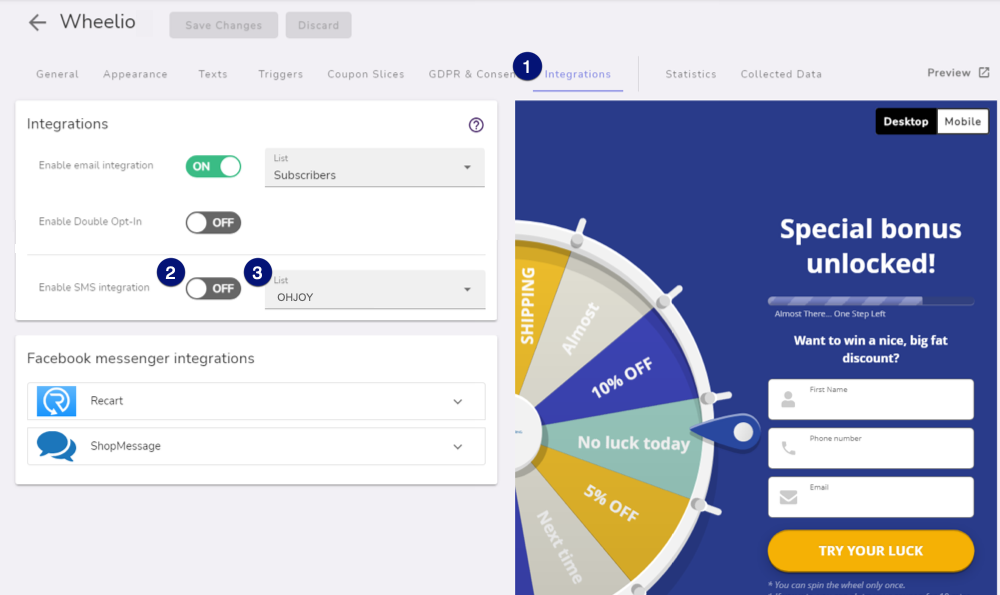Screen dimensions: 1000x595
Task: Open the Statistics tab
Action: (691, 74)
